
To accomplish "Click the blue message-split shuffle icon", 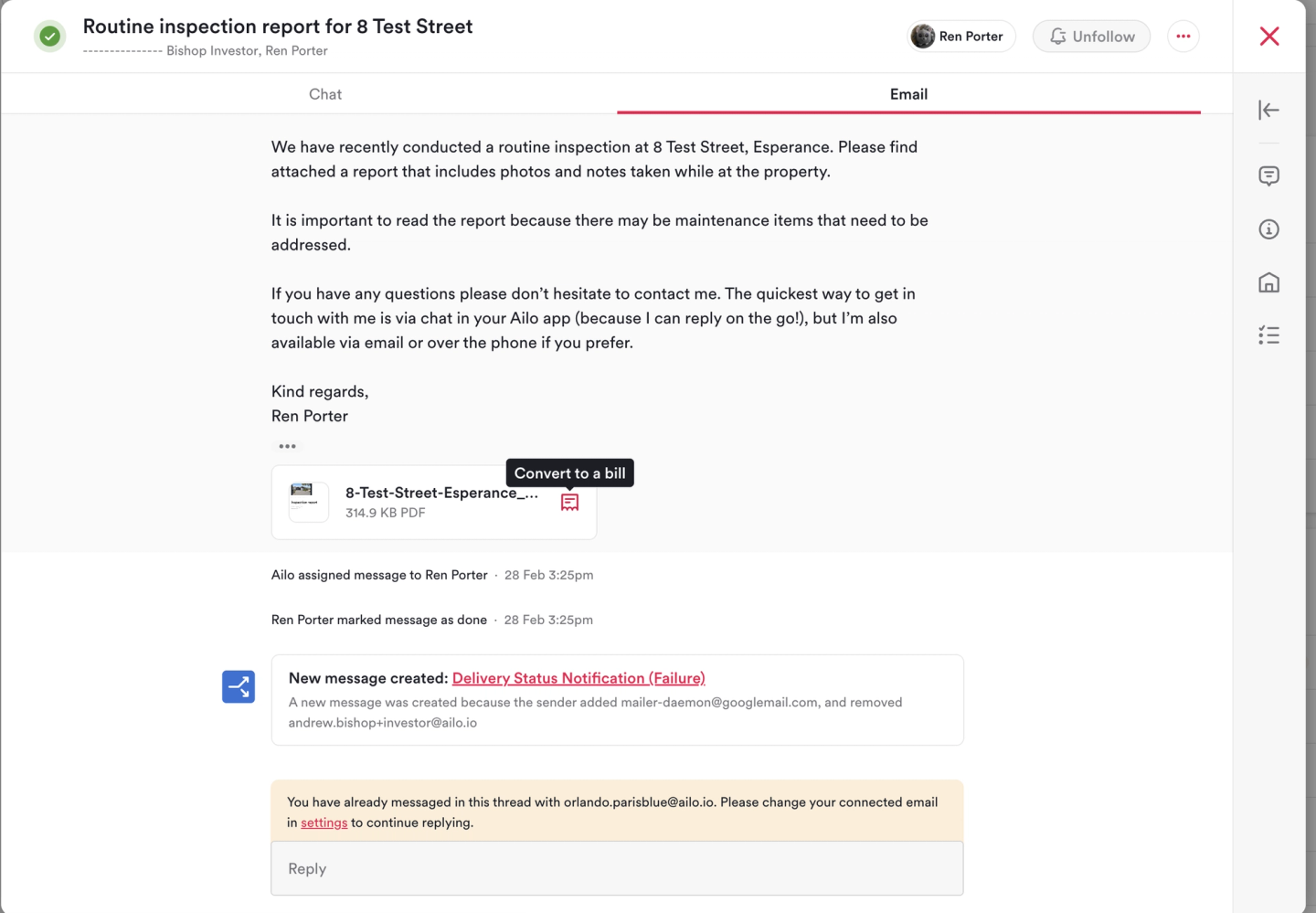I will click(239, 686).
